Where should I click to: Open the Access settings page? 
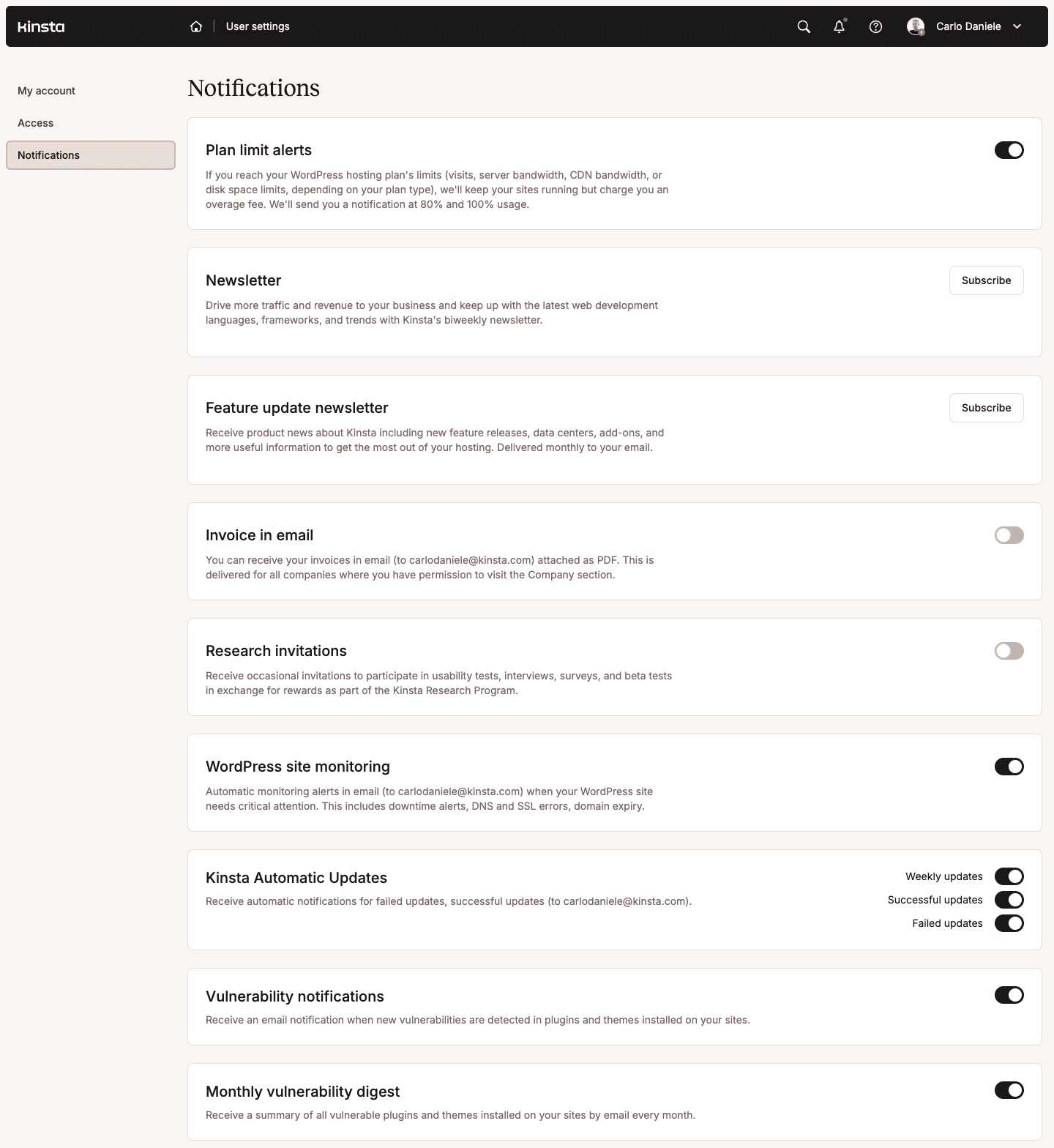pyautogui.click(x=35, y=122)
